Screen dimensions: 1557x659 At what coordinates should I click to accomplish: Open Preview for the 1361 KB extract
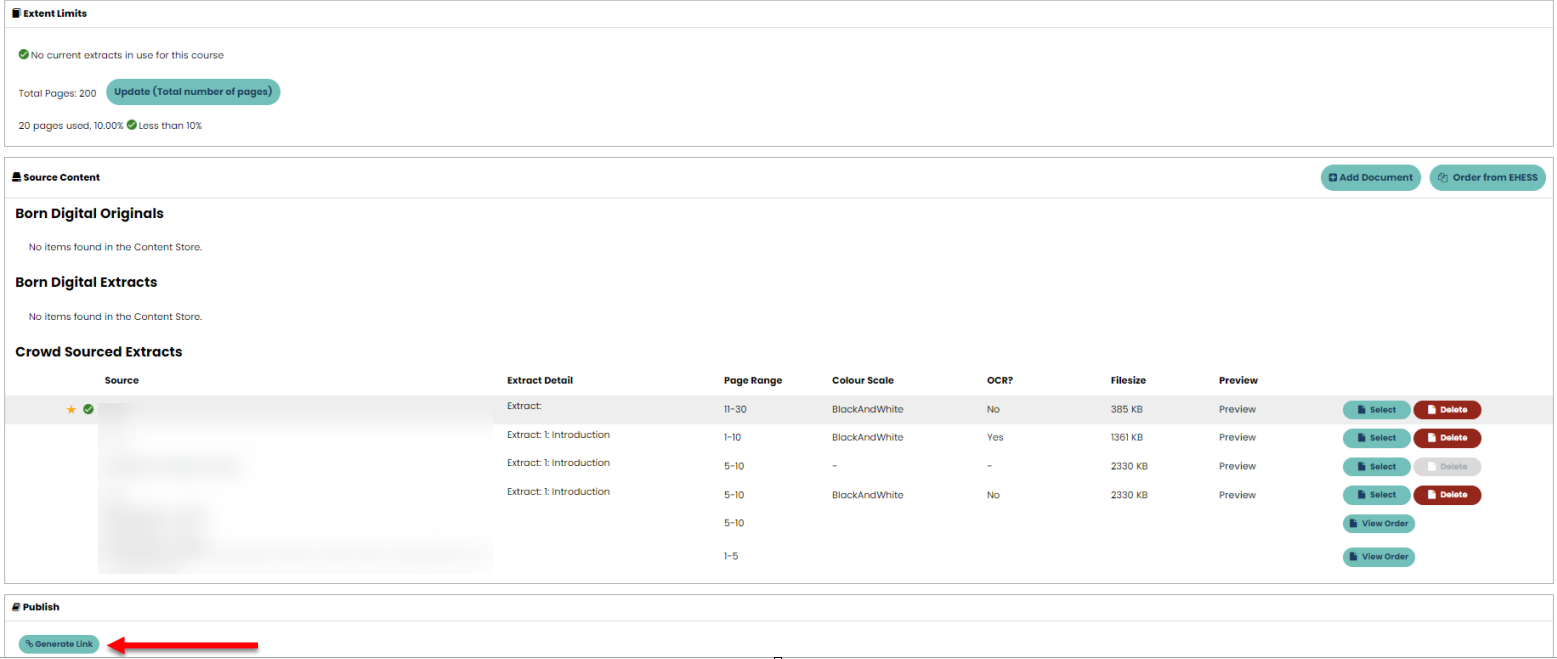pyautogui.click(x=1237, y=438)
